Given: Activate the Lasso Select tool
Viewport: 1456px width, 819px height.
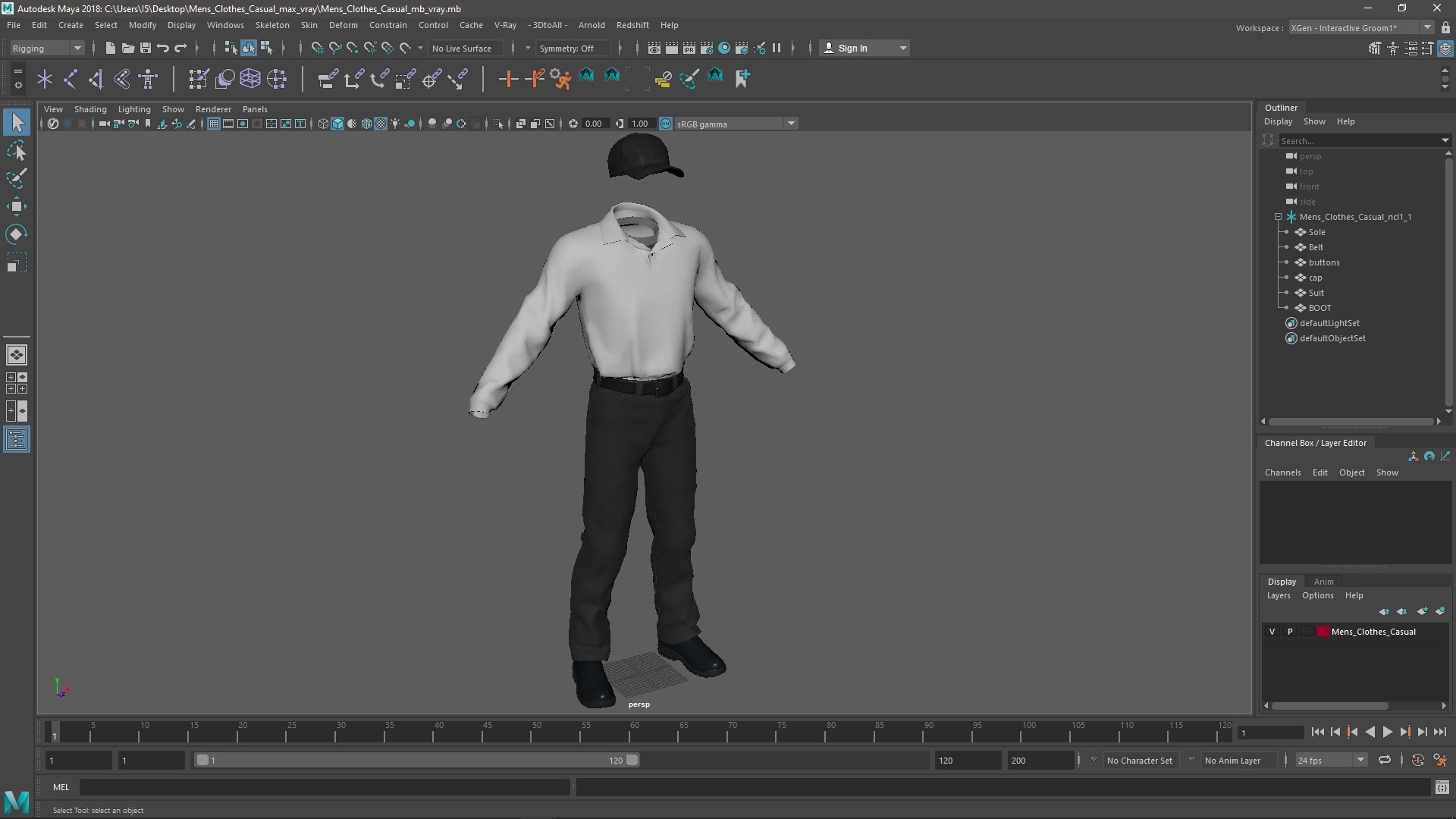Looking at the screenshot, I should [17, 151].
